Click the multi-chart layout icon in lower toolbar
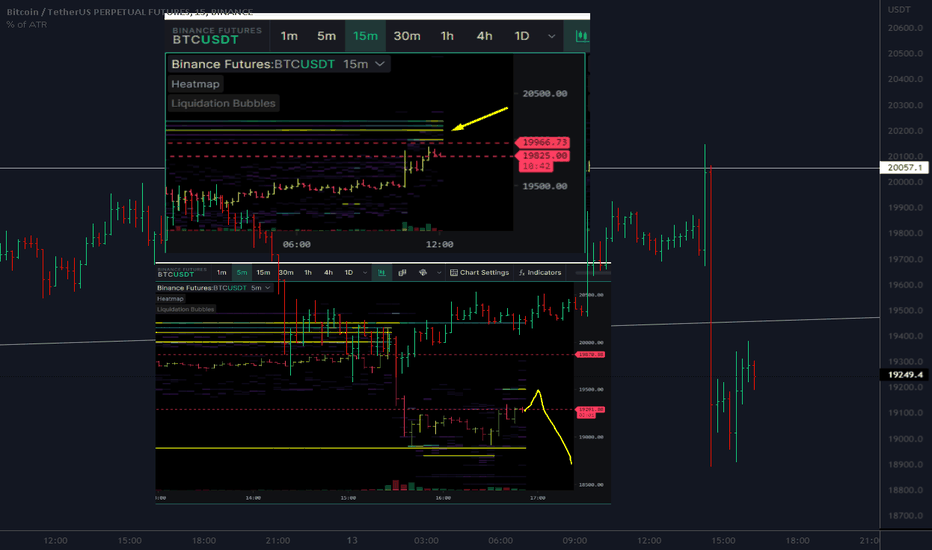This screenshot has width=932, height=550. point(402,272)
